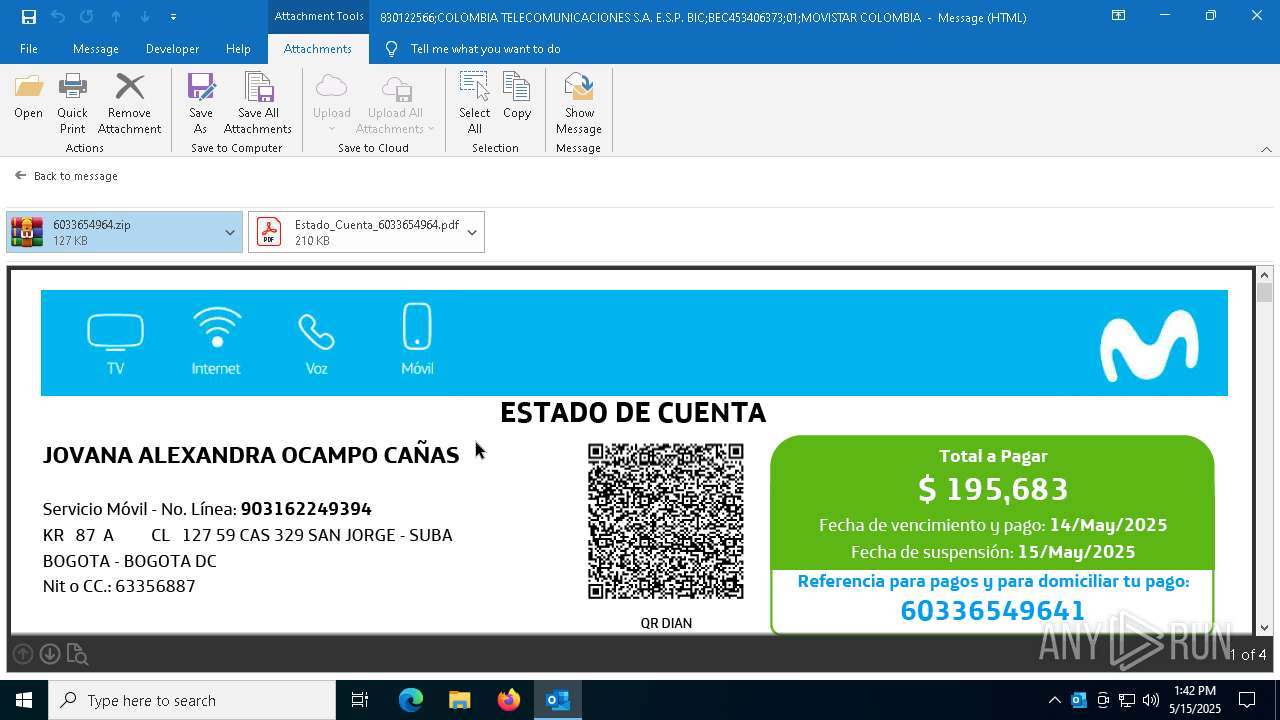Open the Help tab
This screenshot has width=1280, height=720.
point(238,49)
